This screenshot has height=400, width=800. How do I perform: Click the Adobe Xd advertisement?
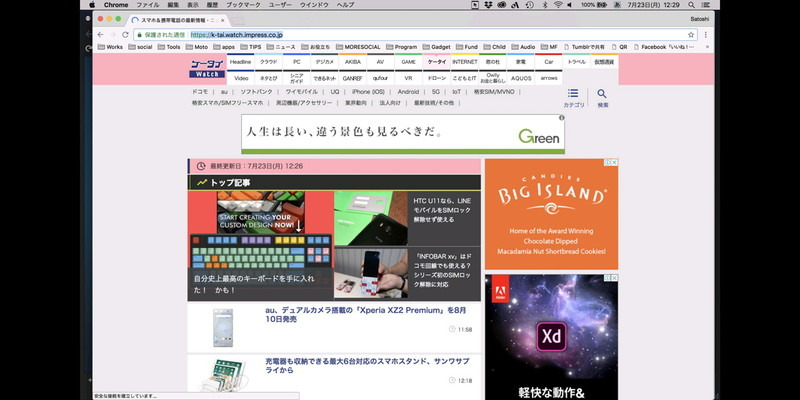(x=552, y=337)
